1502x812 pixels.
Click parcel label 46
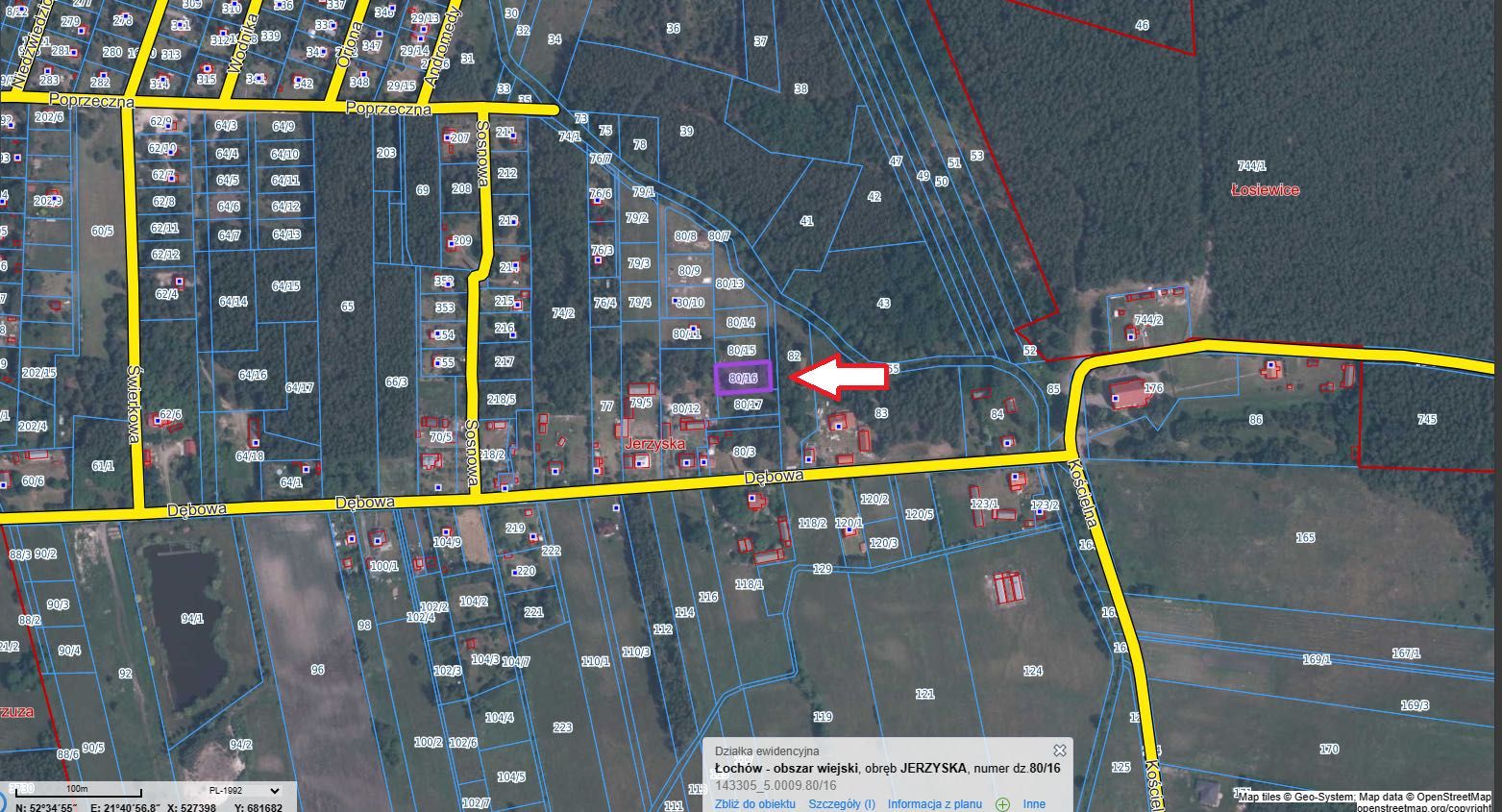[1142, 25]
